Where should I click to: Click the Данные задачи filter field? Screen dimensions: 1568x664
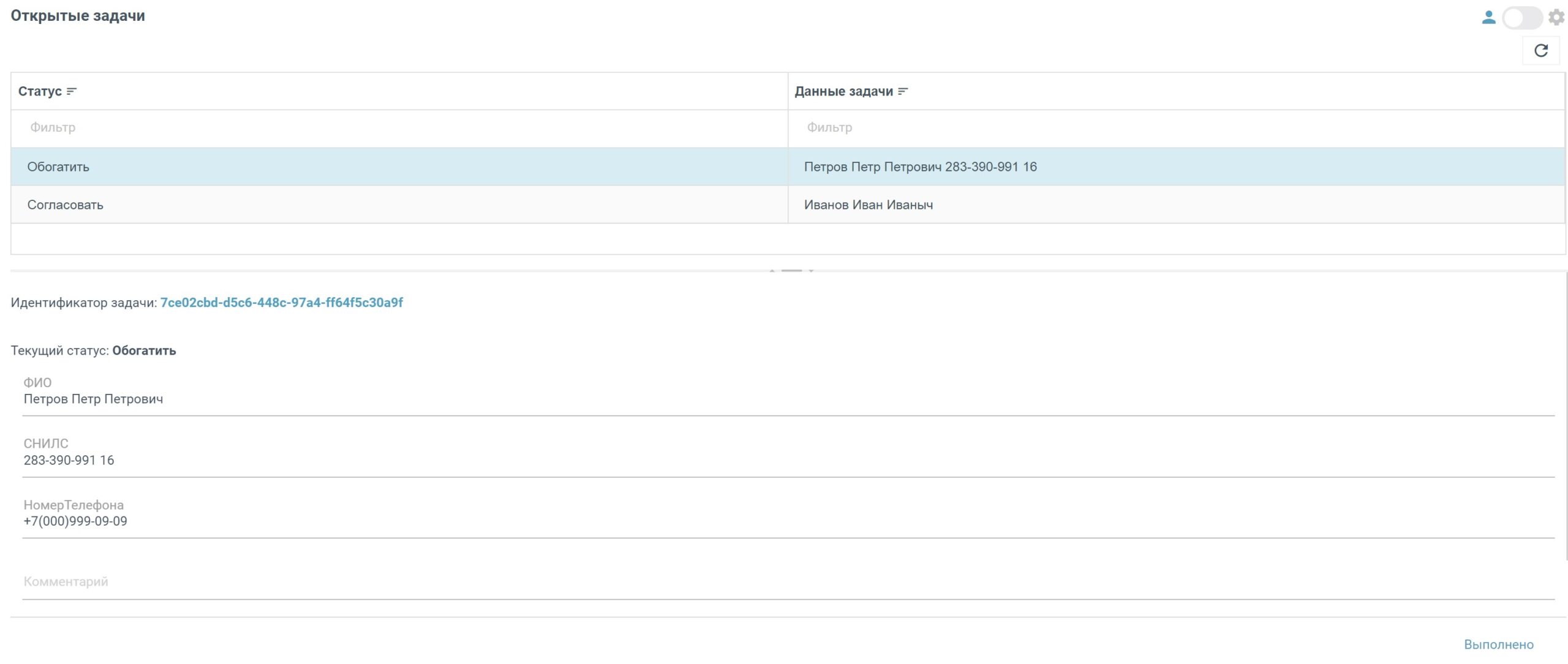pos(1175,127)
